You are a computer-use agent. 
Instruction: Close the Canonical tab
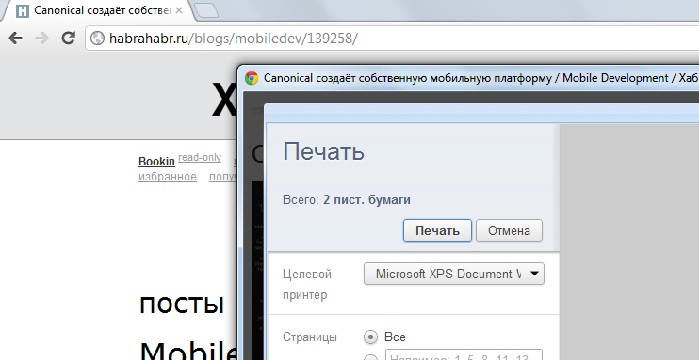pos(179,10)
